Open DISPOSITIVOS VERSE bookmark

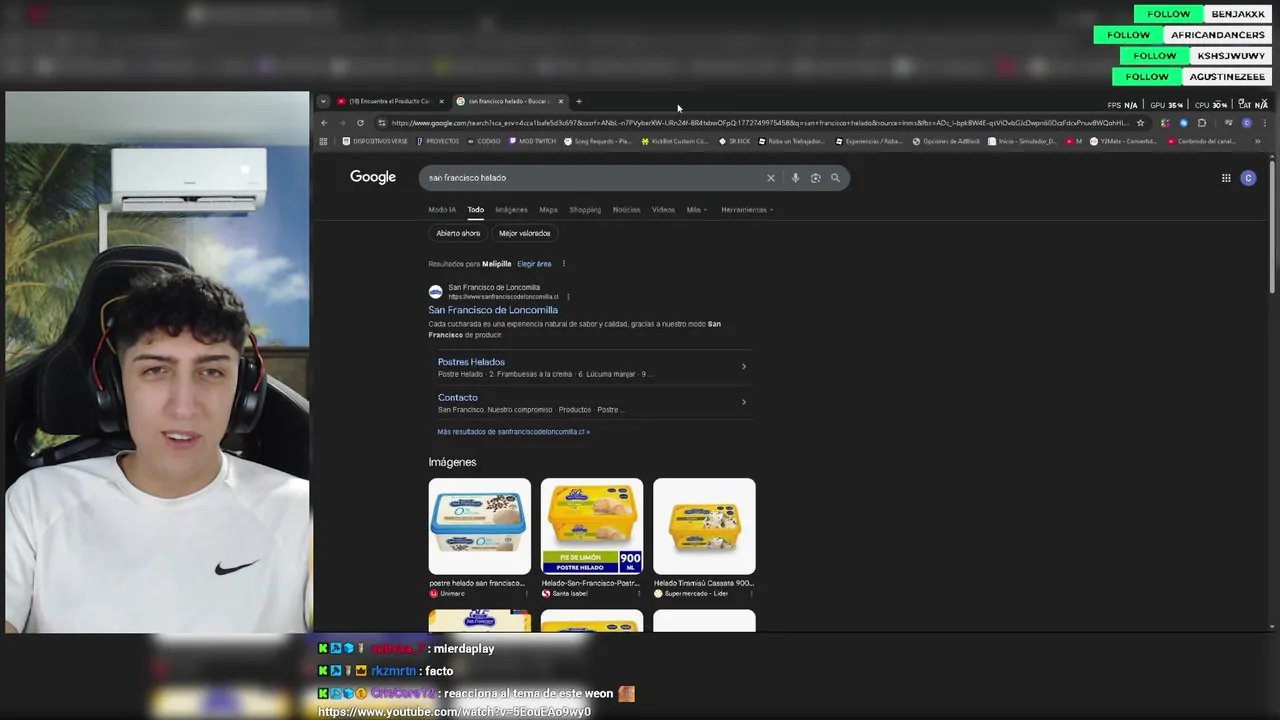pyautogui.click(x=375, y=141)
